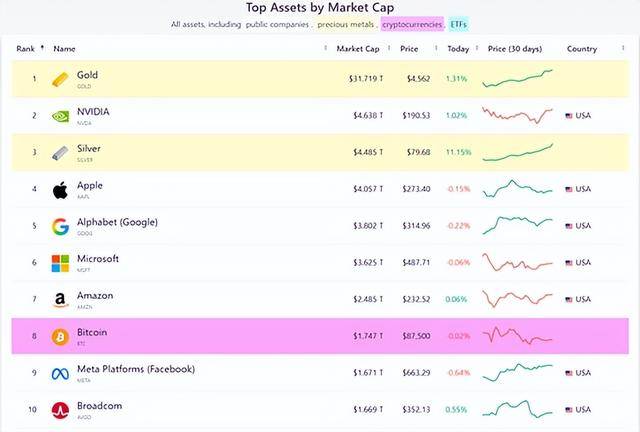Click the NVIDIA logo icon
This screenshot has height=432, width=640.
(x=60, y=116)
